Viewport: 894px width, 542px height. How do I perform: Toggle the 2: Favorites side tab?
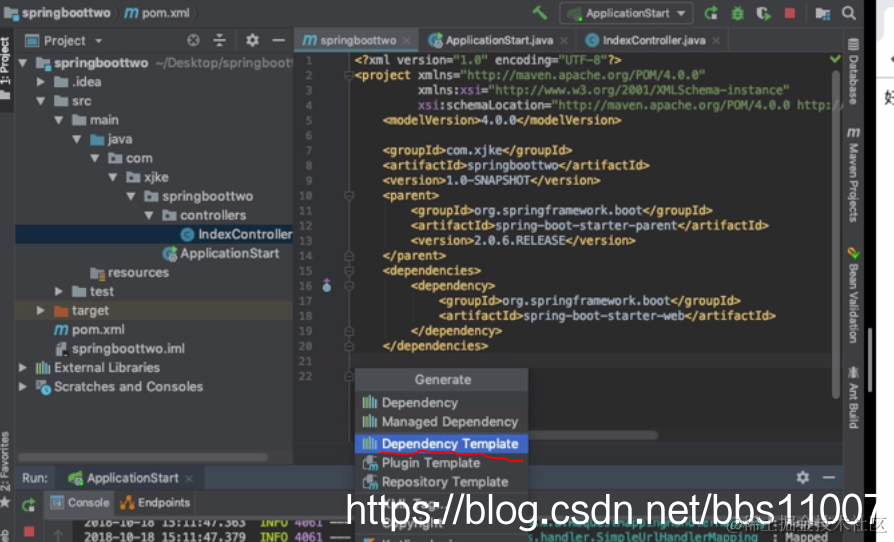pos(5,468)
